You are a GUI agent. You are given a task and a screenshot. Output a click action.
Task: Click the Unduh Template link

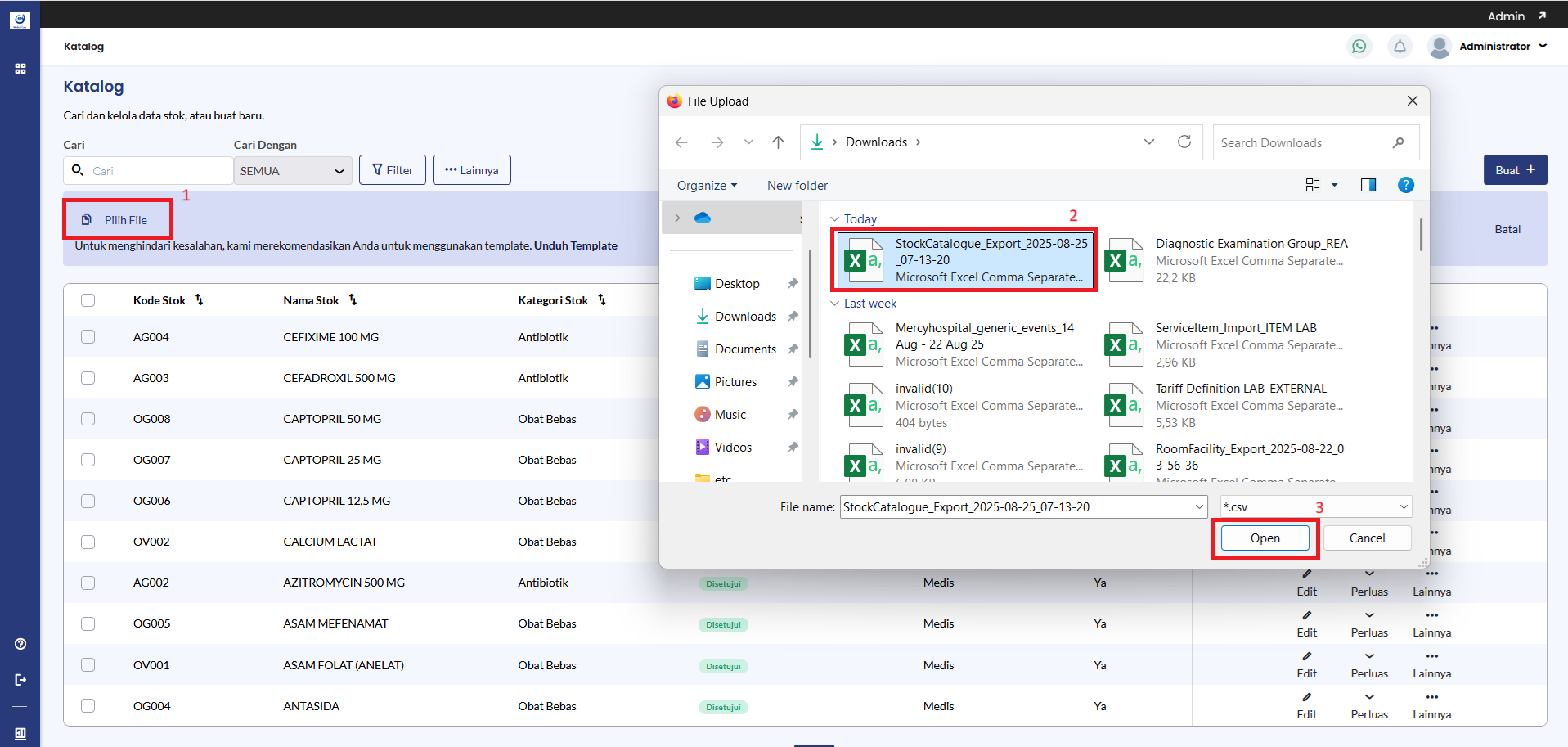pos(575,245)
